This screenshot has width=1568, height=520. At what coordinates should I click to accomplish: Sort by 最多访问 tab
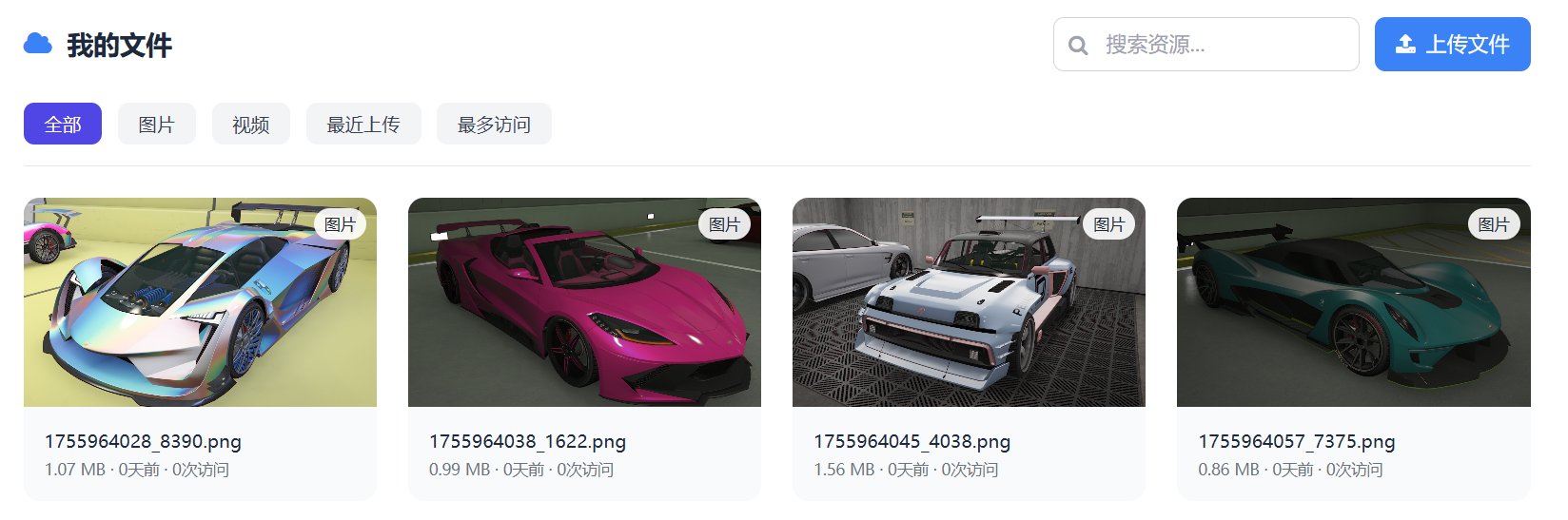coord(494,124)
